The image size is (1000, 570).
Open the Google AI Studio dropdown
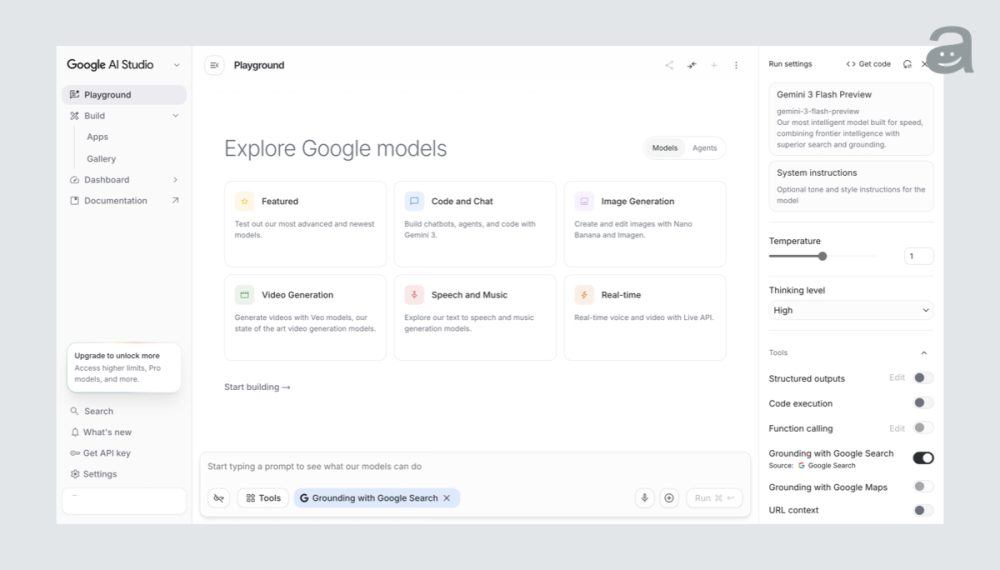(x=177, y=65)
